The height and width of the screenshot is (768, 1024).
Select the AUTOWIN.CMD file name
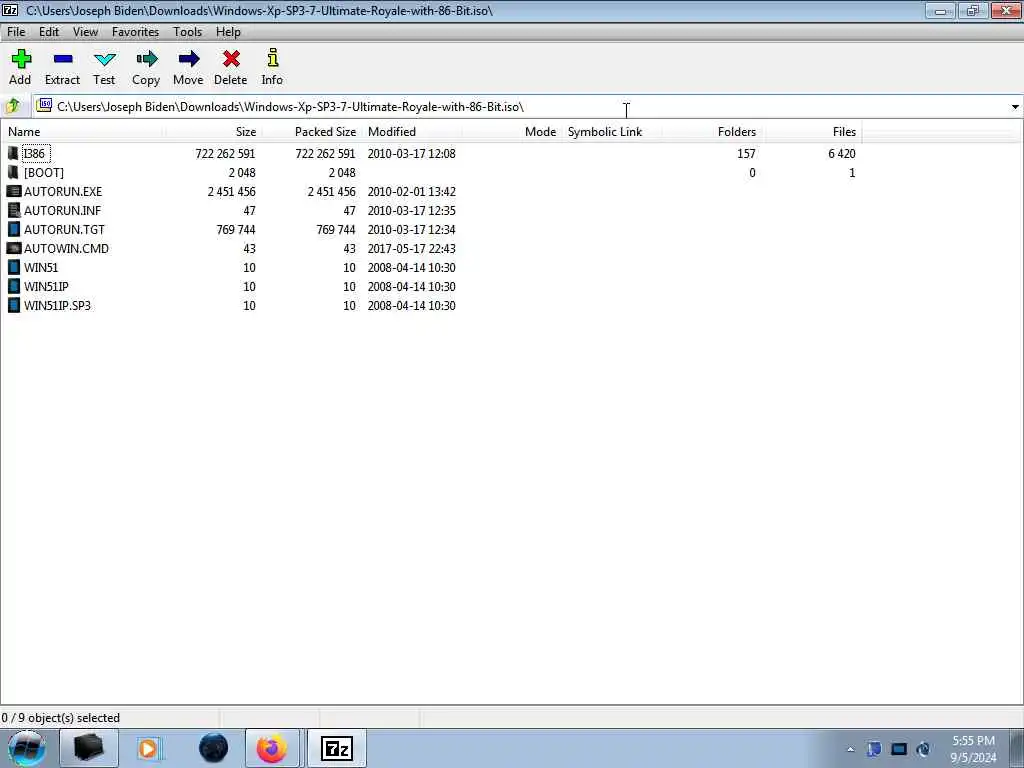click(66, 248)
